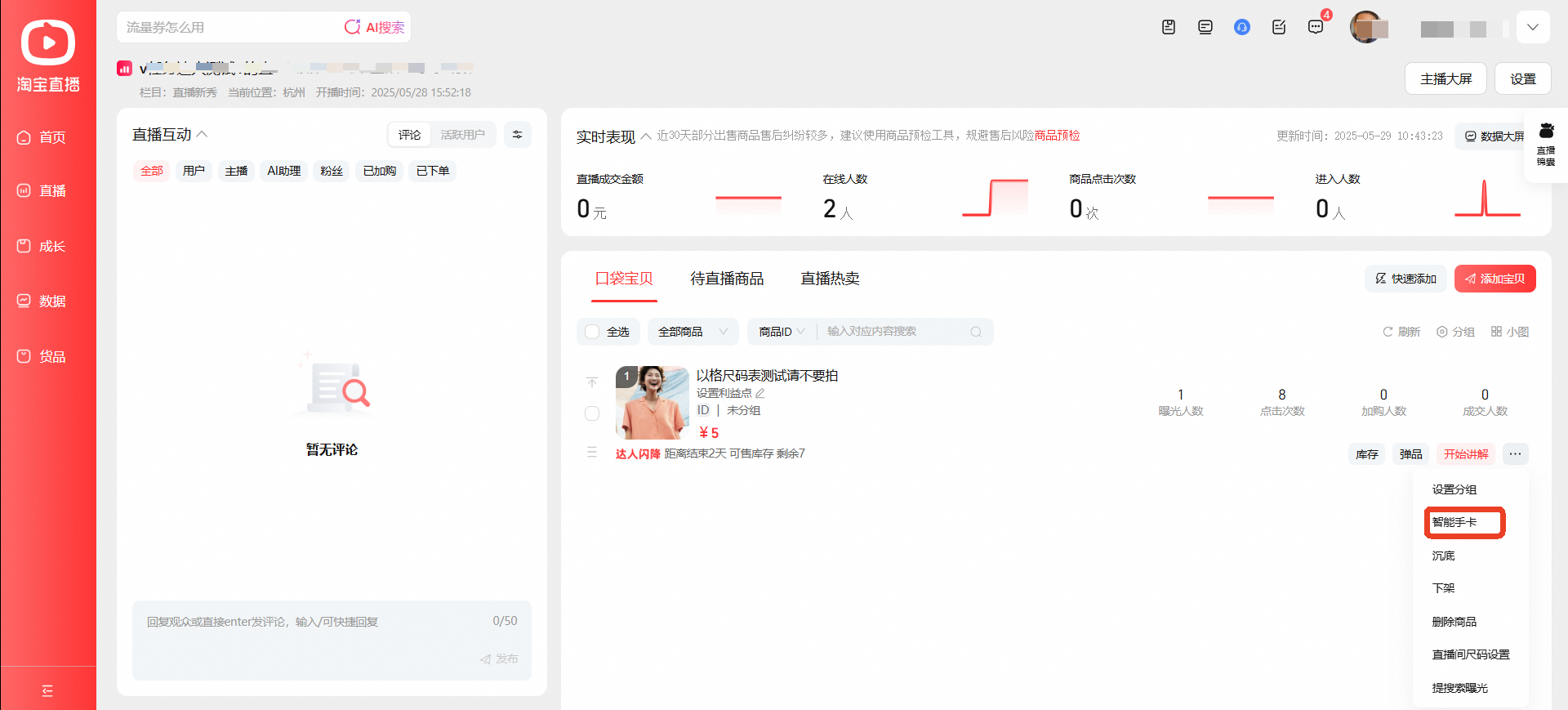Viewport: 1568px width, 710px height.
Task: Switch to 评论 comments toggle
Action: (x=410, y=135)
